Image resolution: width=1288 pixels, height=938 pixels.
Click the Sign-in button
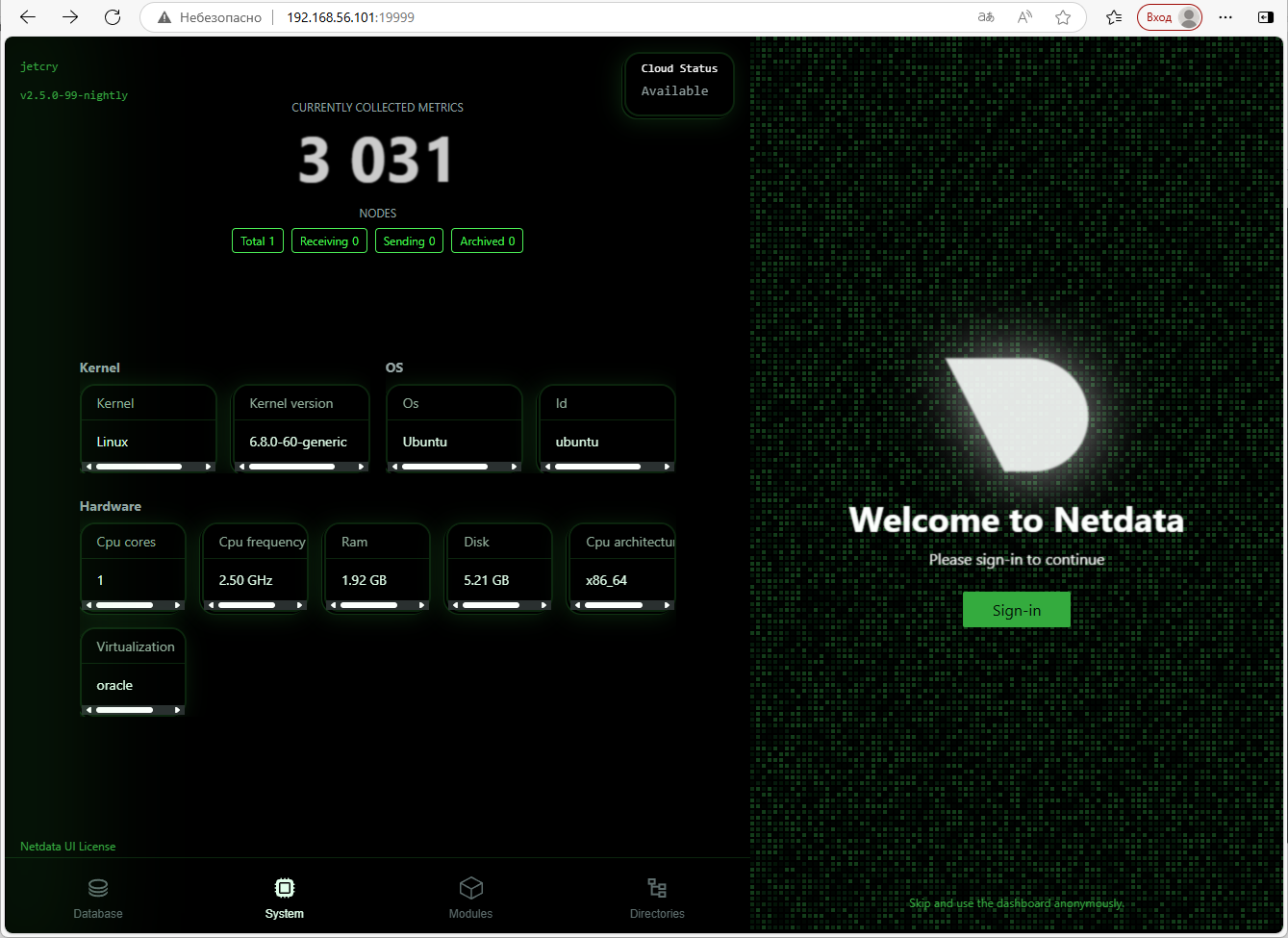[x=1017, y=610]
